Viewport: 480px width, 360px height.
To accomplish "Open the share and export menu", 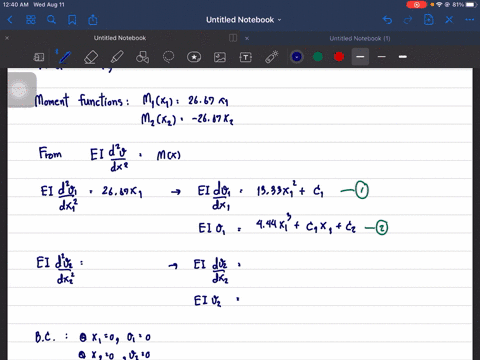I will (93, 20).
